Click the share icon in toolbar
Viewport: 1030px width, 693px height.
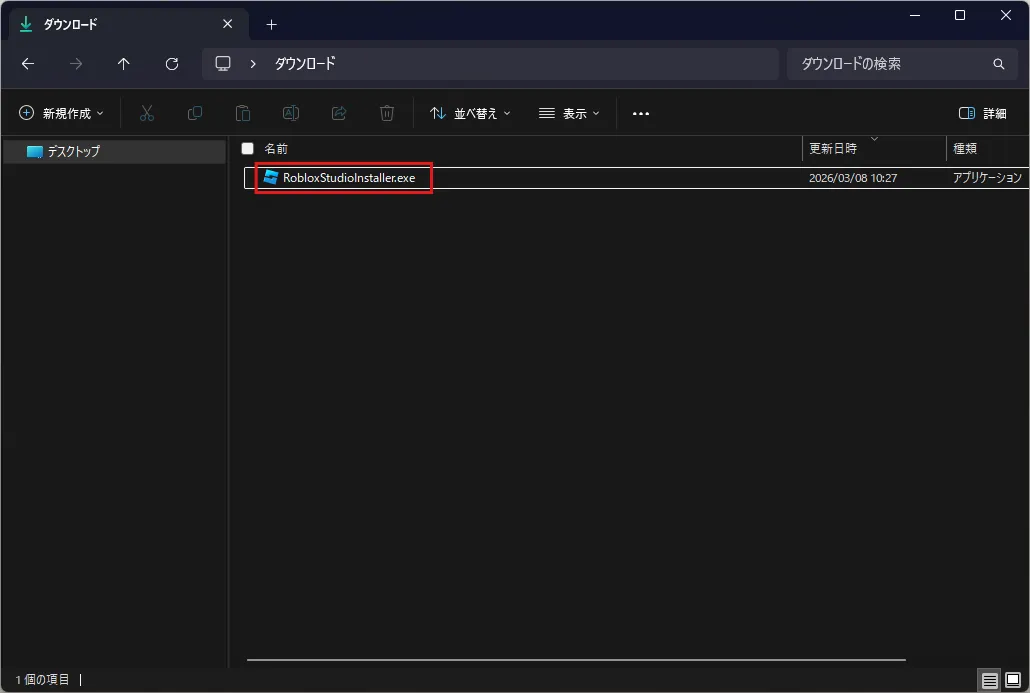coord(339,113)
